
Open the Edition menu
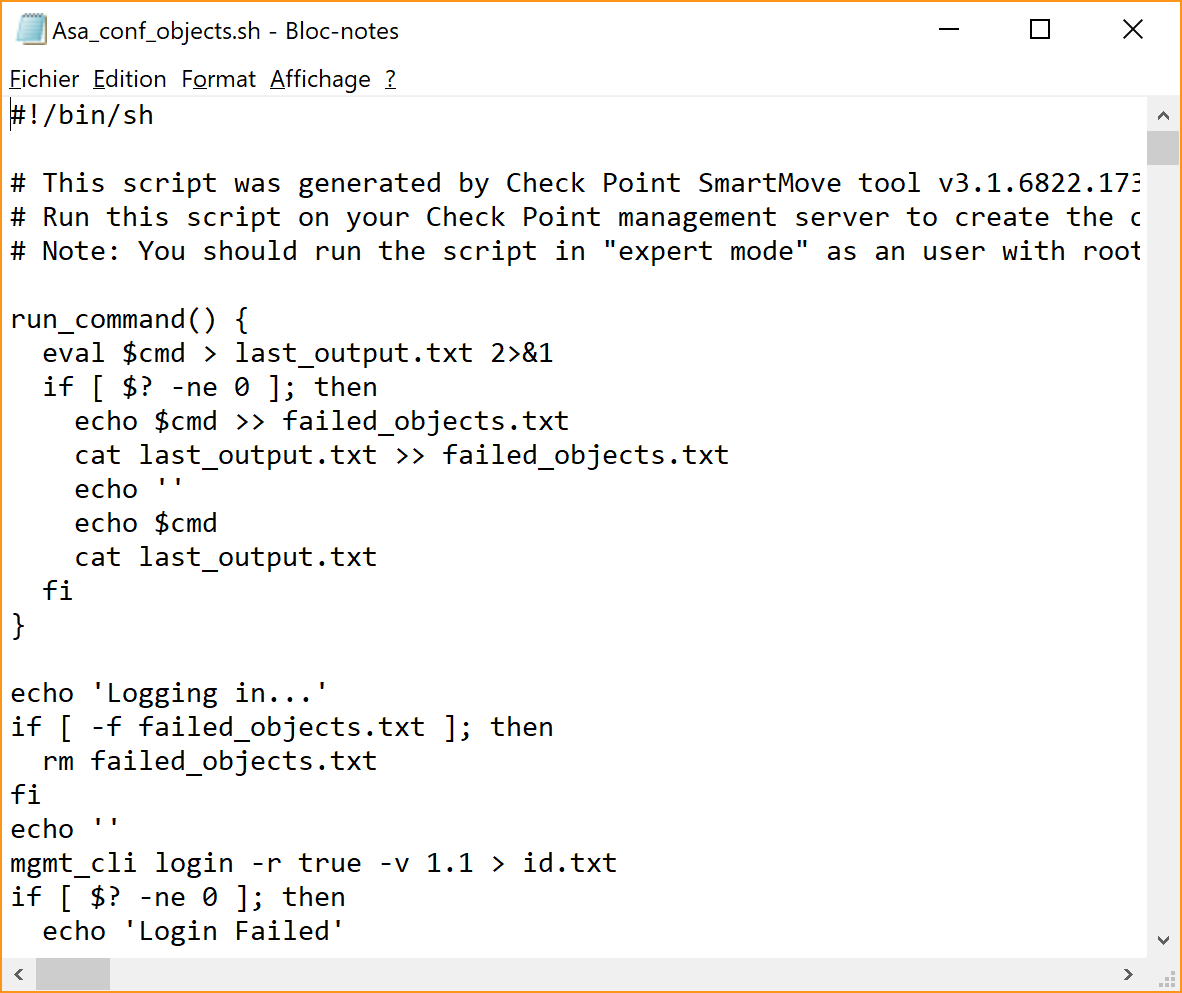click(x=130, y=79)
